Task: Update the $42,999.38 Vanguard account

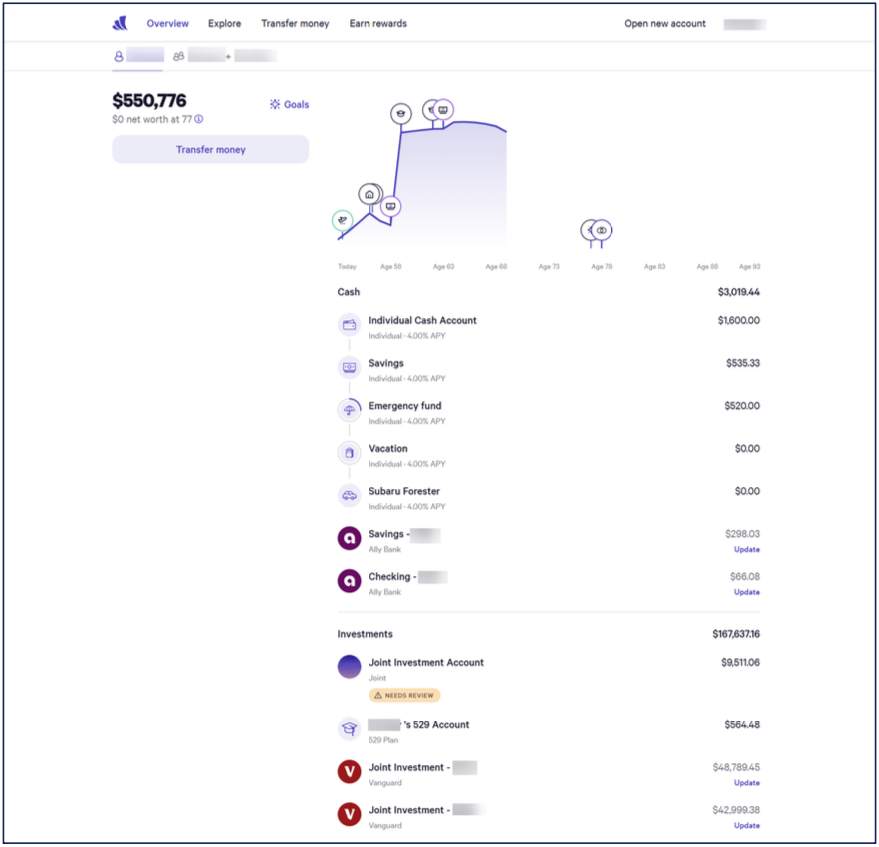Action: point(747,825)
